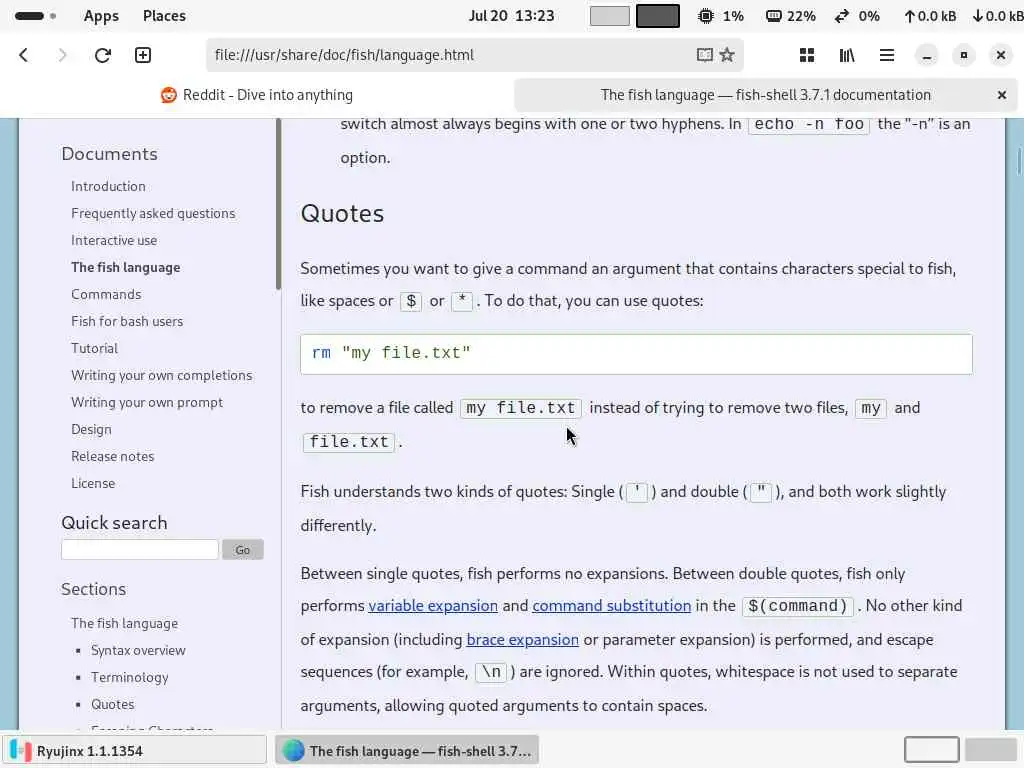
Task: Click the browser globe icon in taskbar
Action: 293,751
